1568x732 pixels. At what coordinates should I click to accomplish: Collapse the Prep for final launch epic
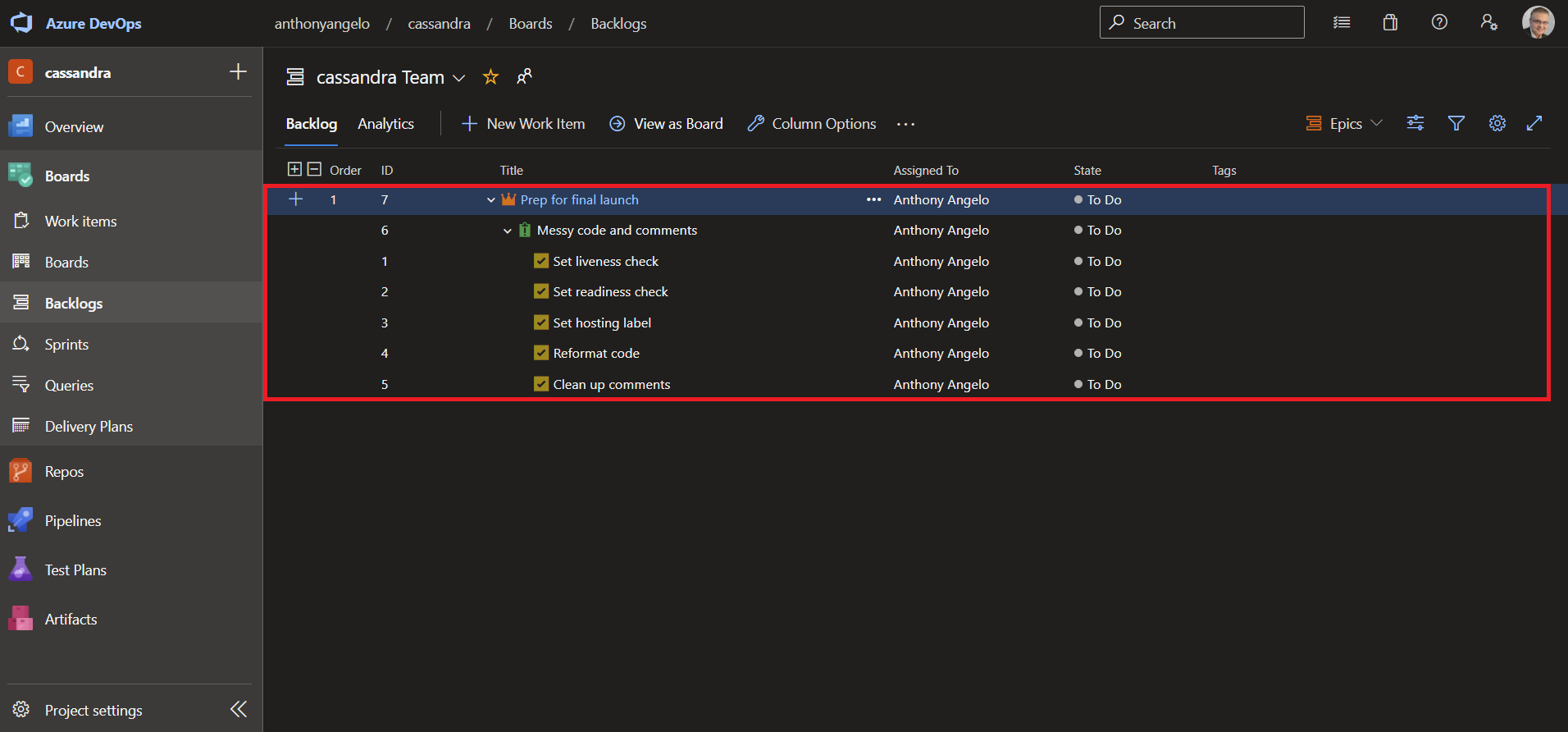[490, 199]
